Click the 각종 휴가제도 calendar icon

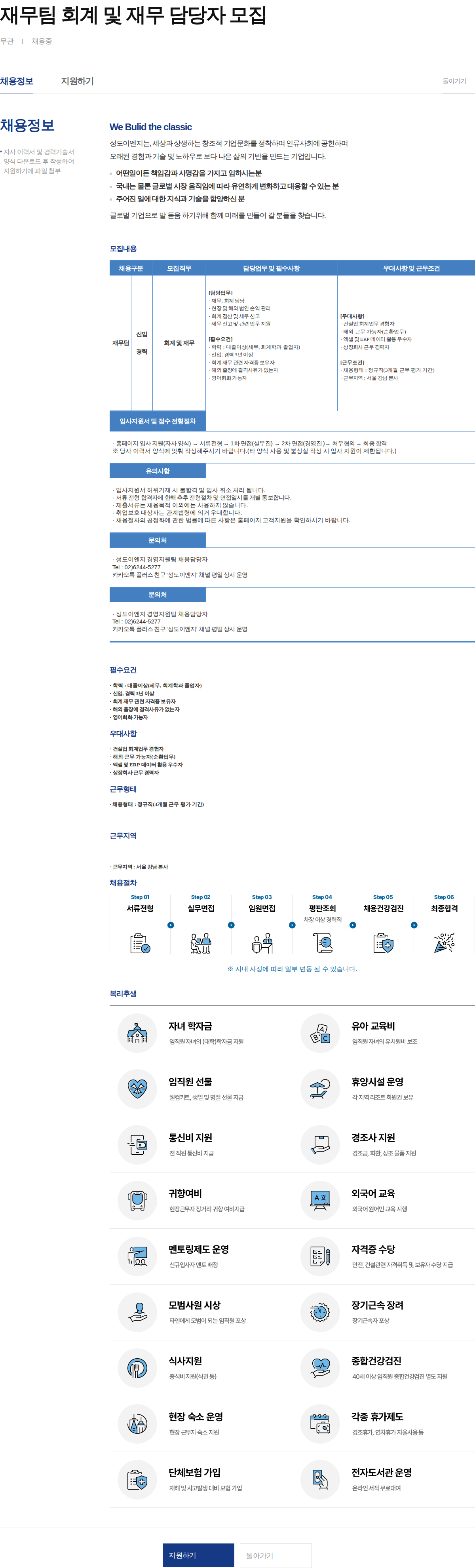(x=320, y=1424)
